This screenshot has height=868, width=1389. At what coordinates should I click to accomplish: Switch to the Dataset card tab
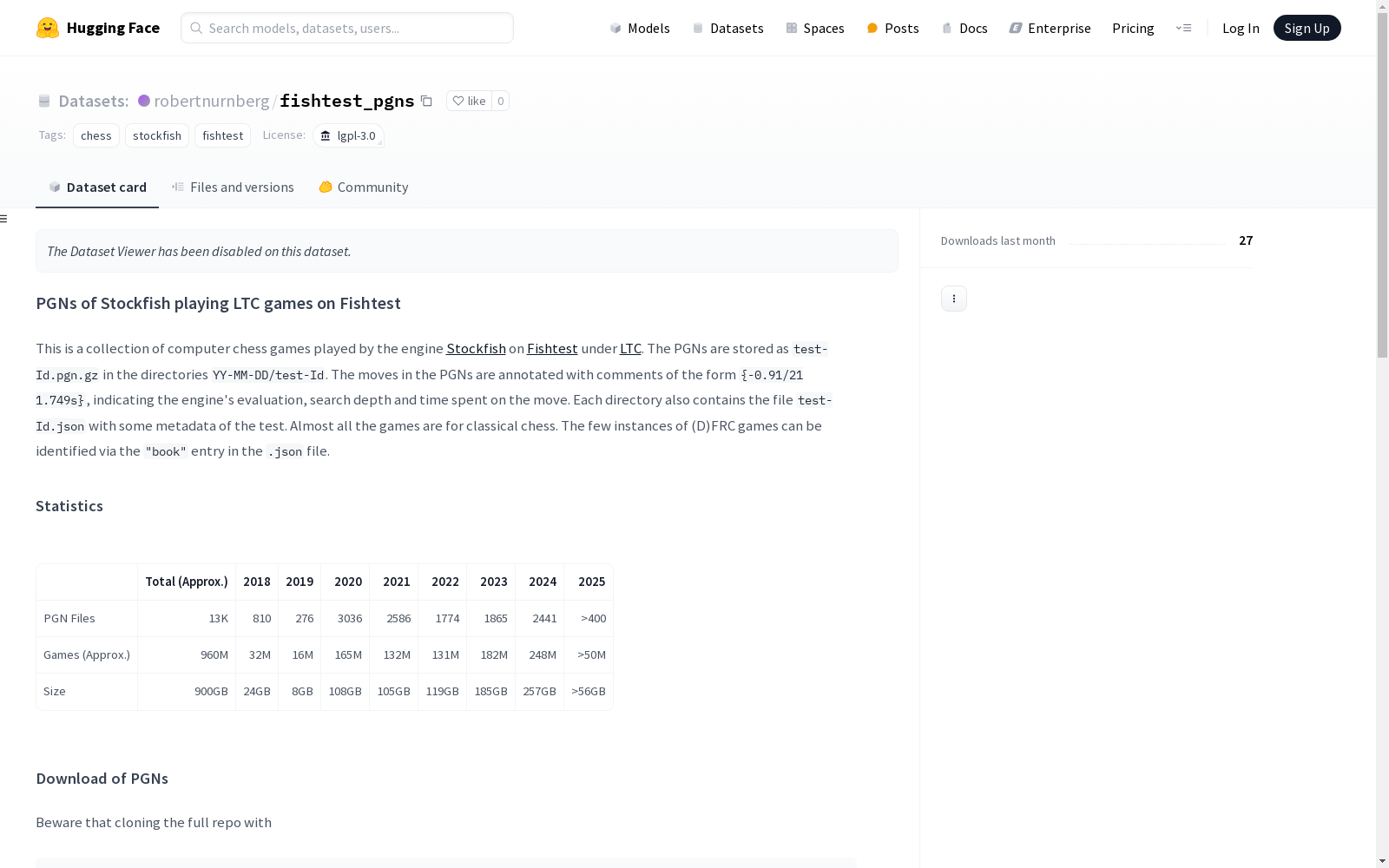[x=97, y=187]
